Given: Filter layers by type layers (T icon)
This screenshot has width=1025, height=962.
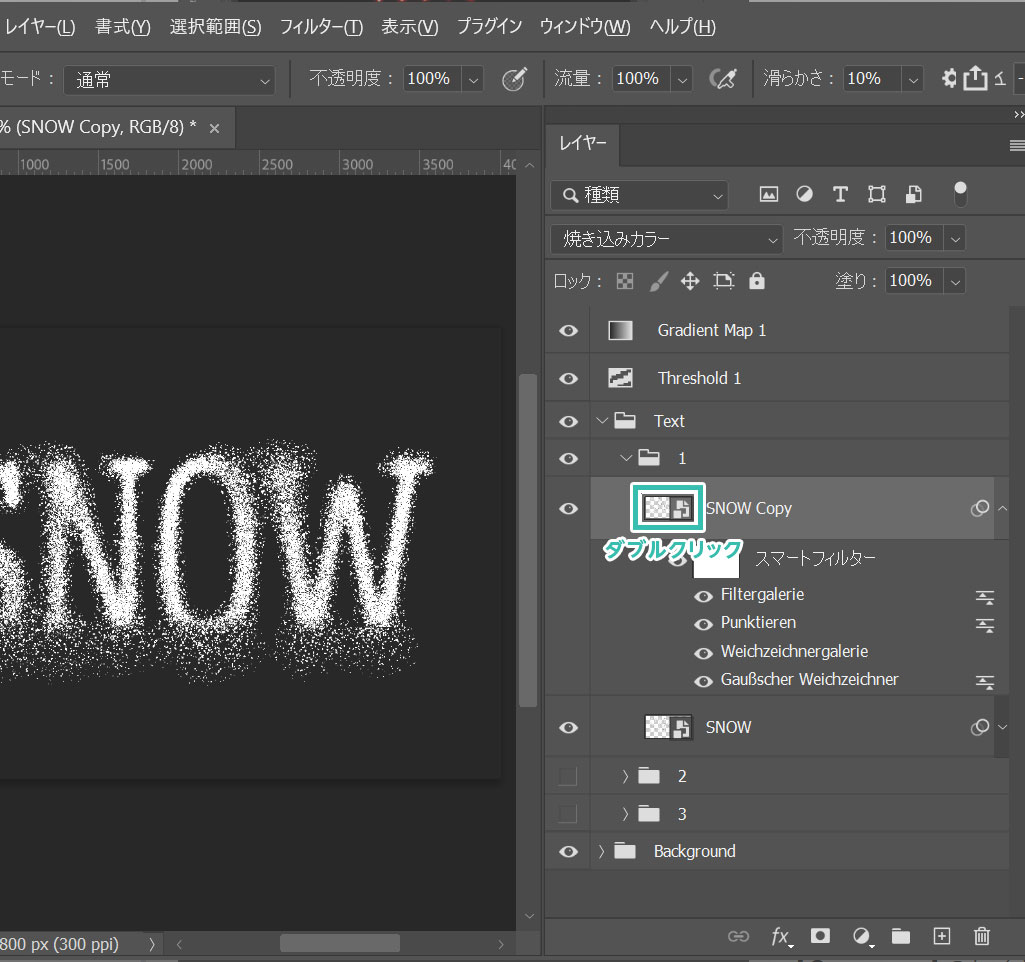Looking at the screenshot, I should click(x=840, y=194).
